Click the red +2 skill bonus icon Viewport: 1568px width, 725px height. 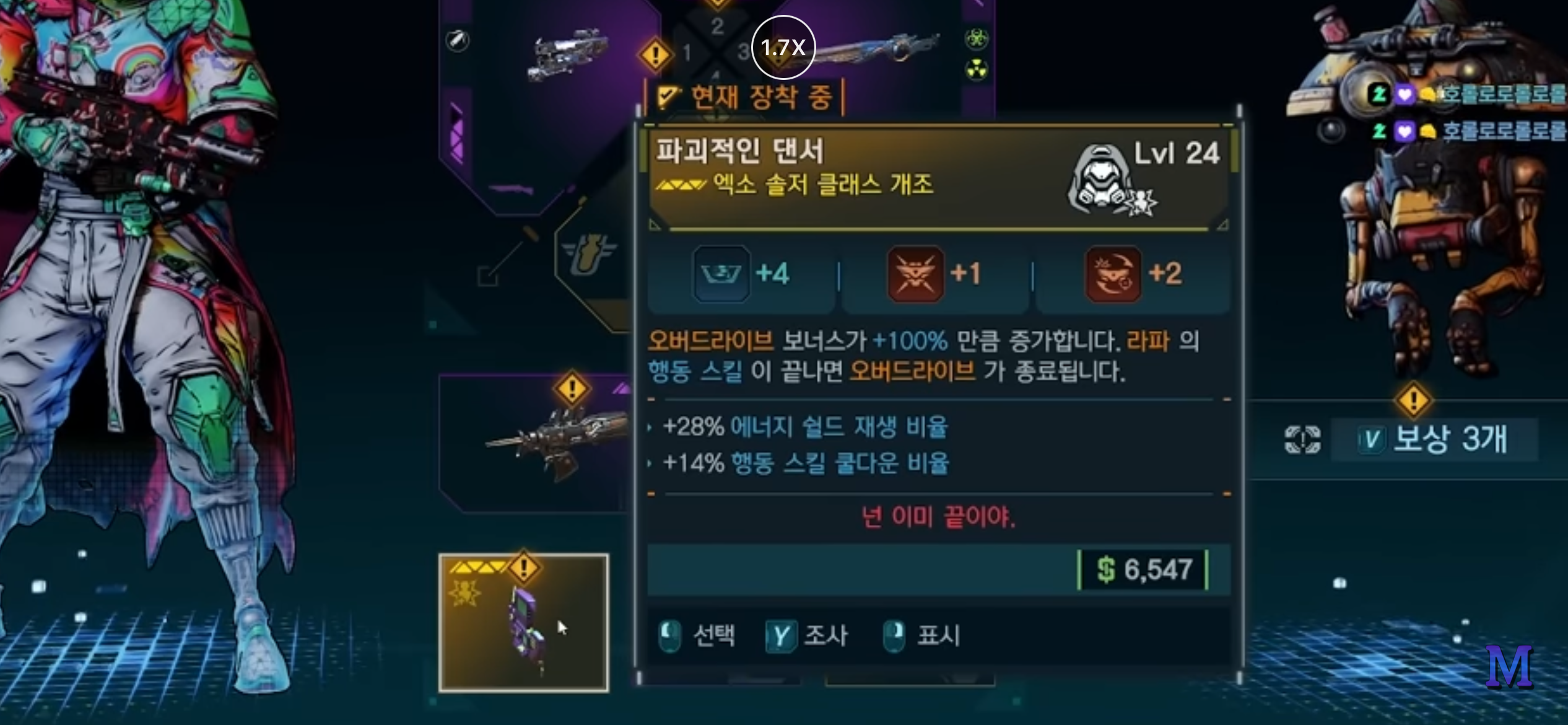coord(1113,273)
